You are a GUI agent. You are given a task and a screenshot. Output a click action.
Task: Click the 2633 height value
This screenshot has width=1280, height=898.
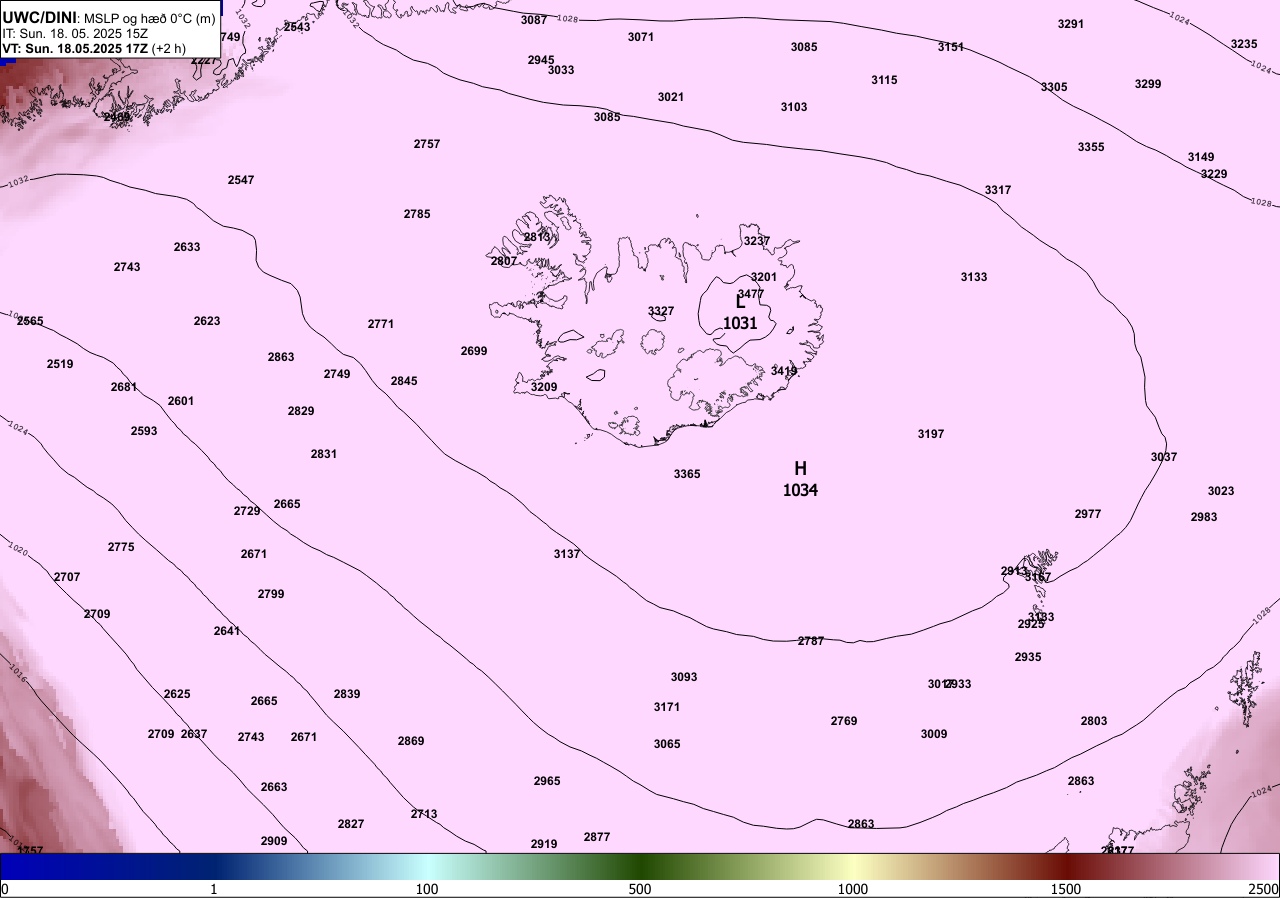tap(187, 247)
